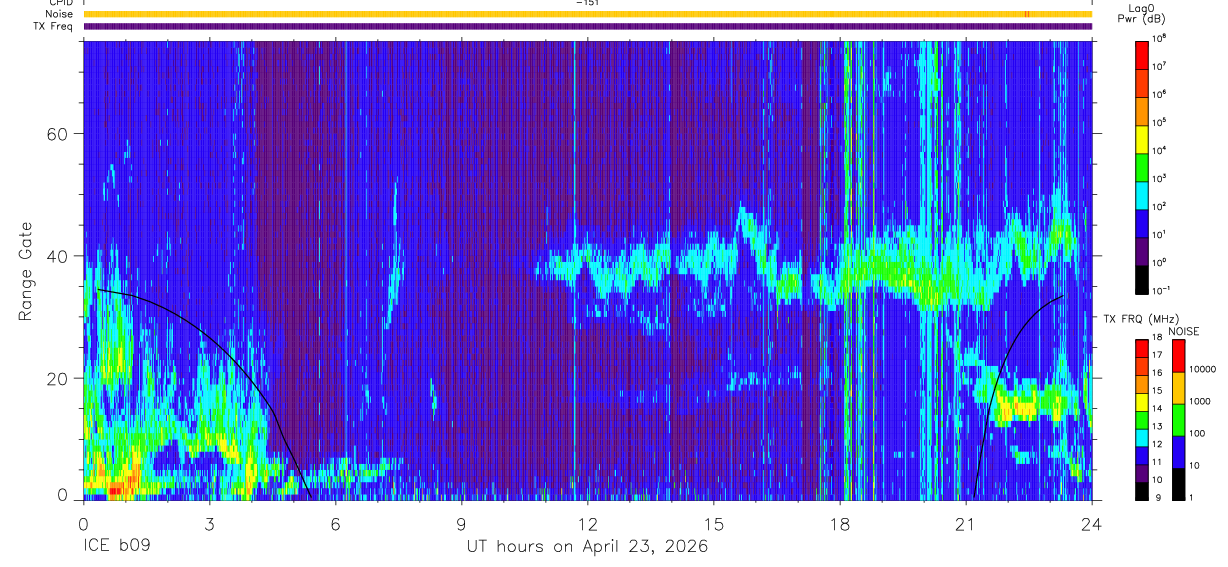1228x567 pixels.
Task: Click the '-151' CPID value above the plot
Action: tap(587, 3)
